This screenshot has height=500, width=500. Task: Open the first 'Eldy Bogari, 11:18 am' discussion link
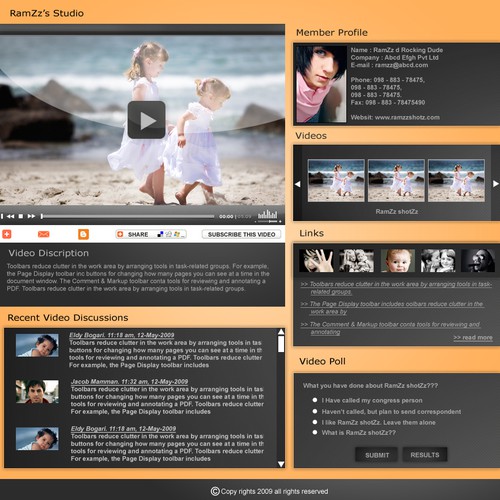pyautogui.click(x=122, y=335)
